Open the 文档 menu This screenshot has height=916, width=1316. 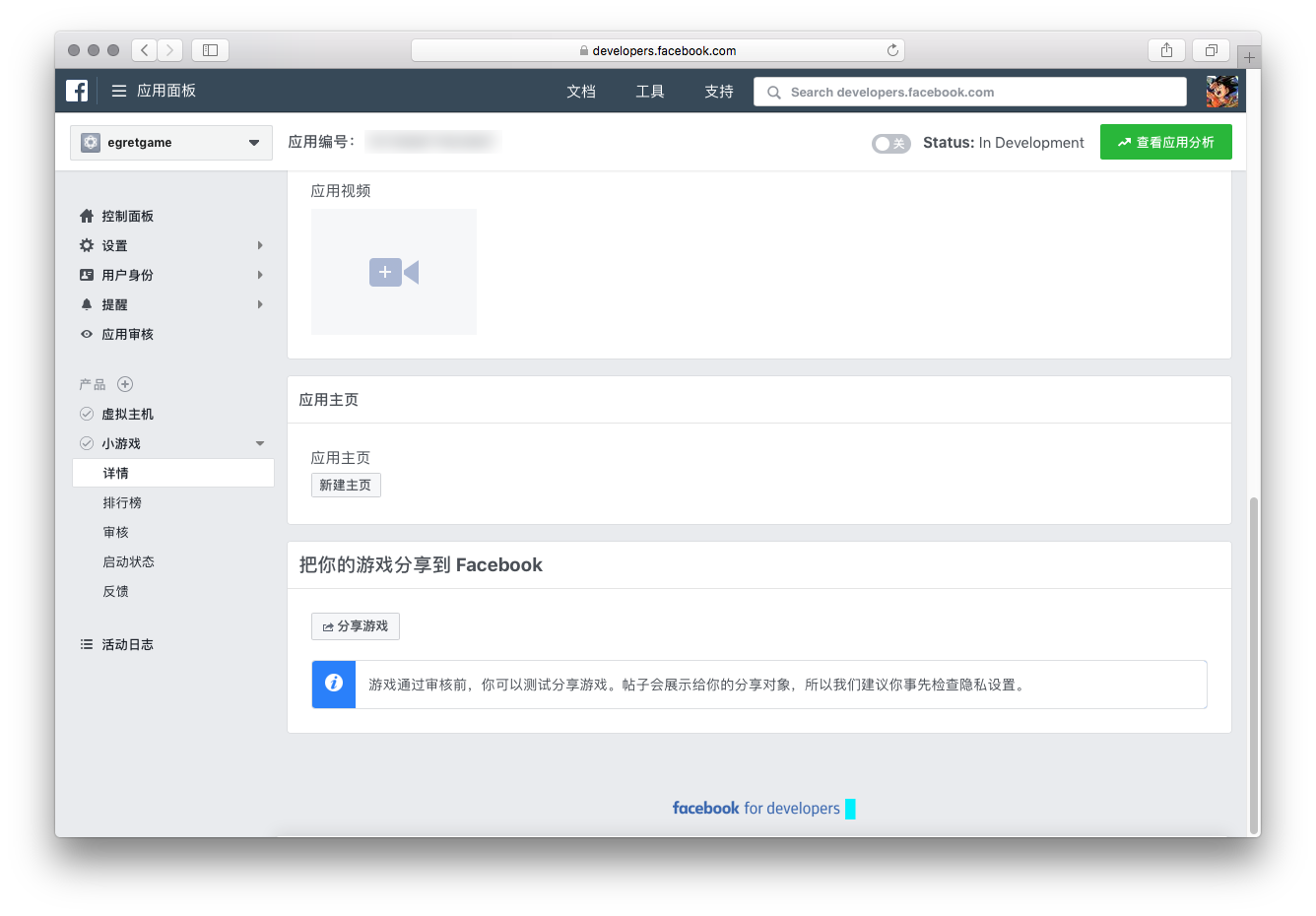tap(581, 92)
